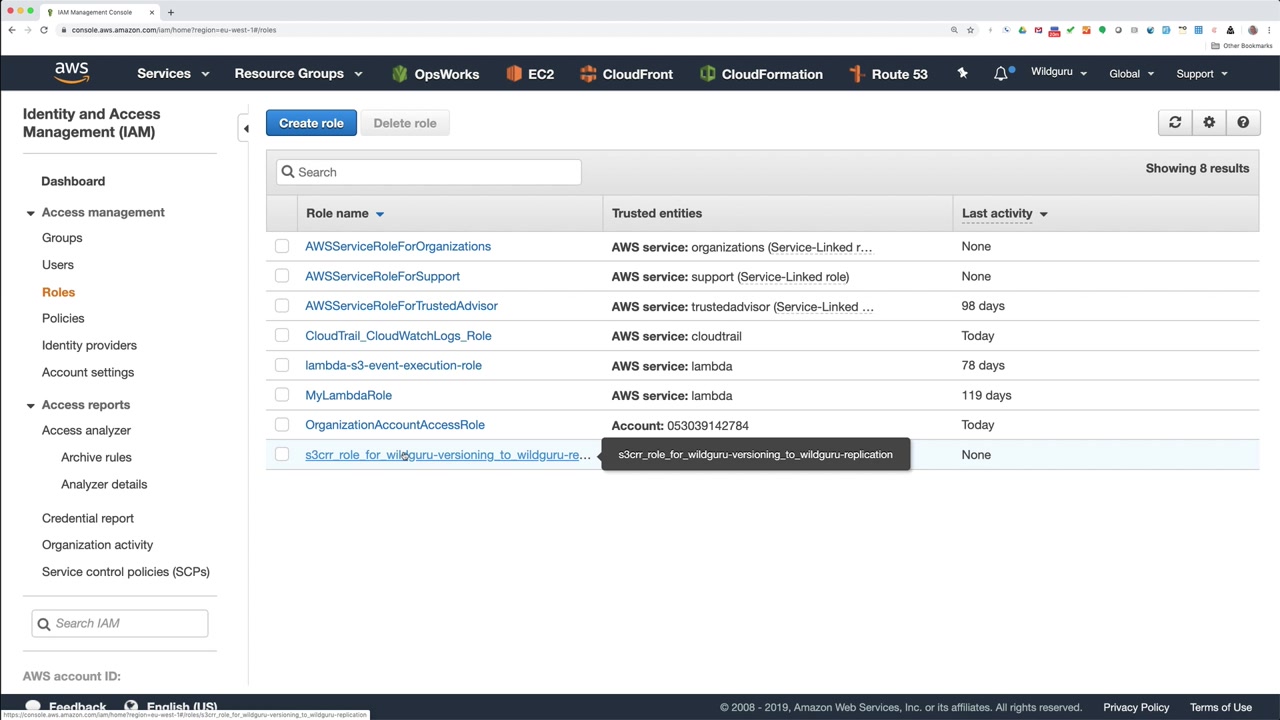The image size is (1280, 720).
Task: Click the Search IAM input box
Action: [120, 623]
